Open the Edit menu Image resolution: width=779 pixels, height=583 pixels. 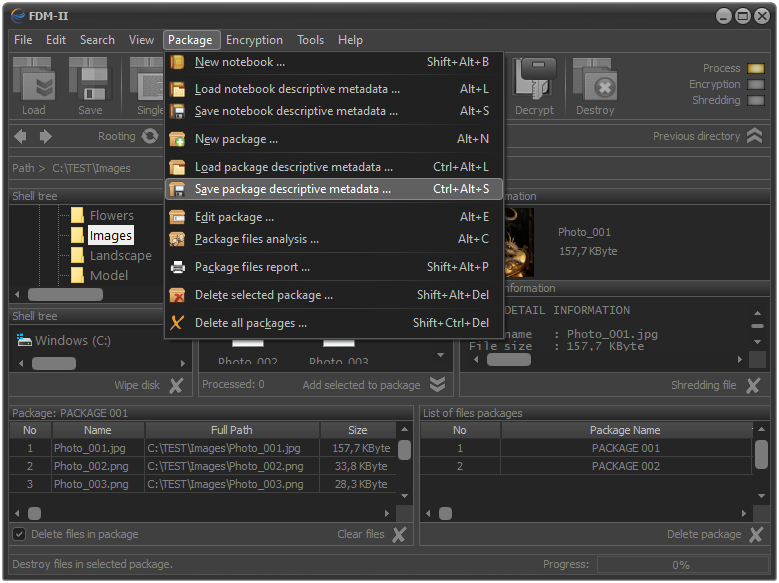[56, 40]
